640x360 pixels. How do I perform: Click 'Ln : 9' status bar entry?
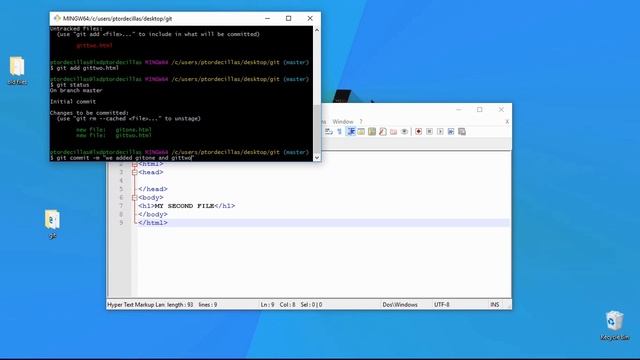pos(268,305)
